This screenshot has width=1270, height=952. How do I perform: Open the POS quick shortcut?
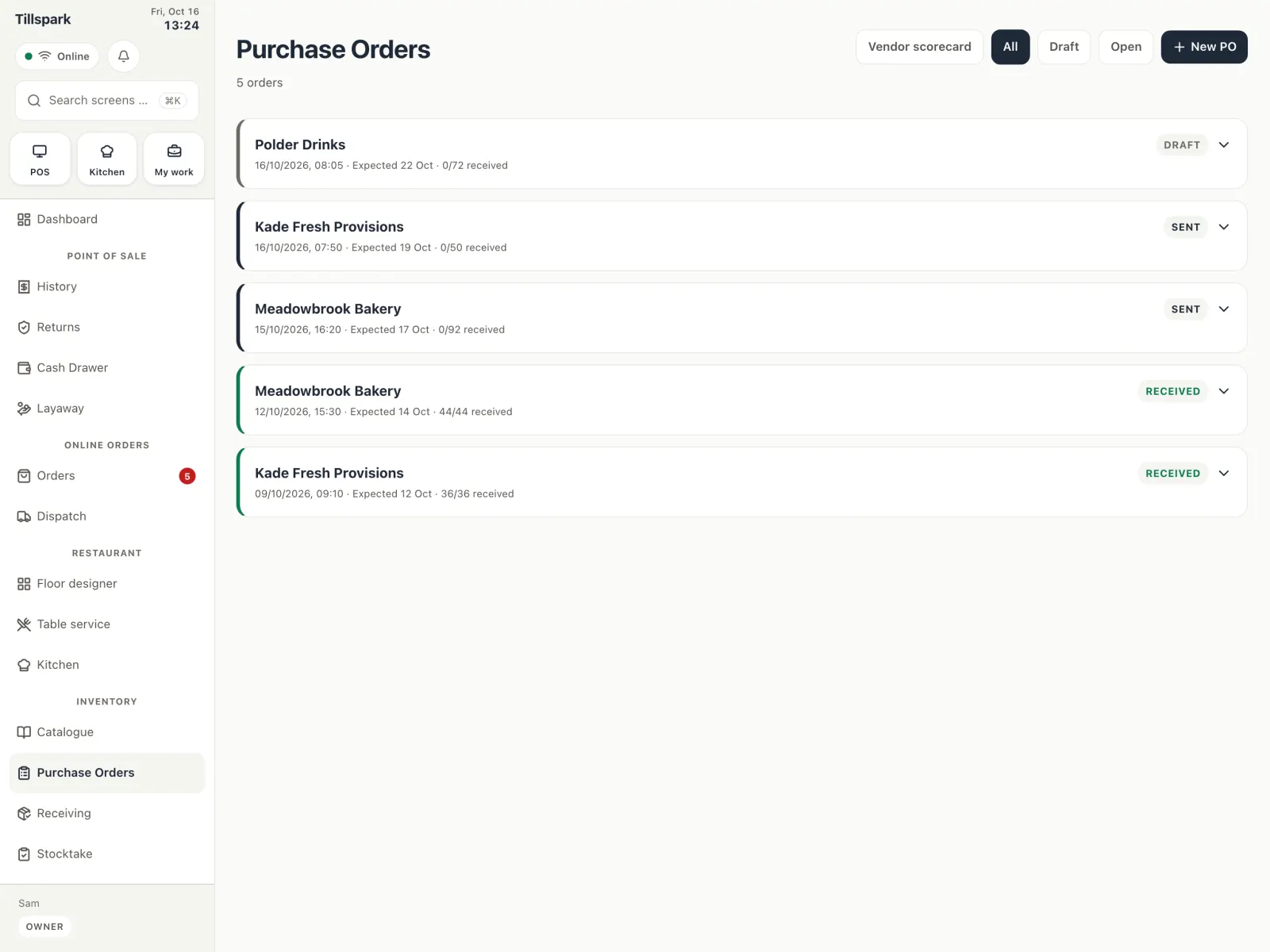pyautogui.click(x=40, y=159)
